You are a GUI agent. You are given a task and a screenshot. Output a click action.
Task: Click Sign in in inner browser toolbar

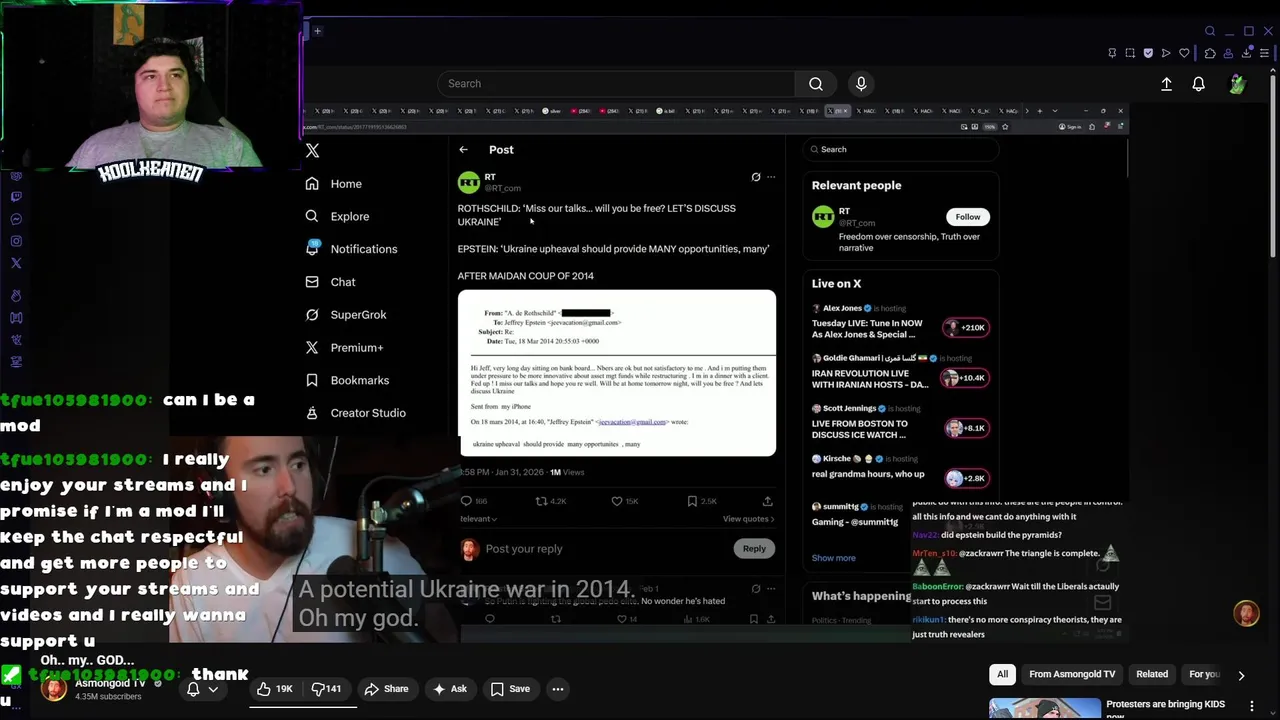1069,127
